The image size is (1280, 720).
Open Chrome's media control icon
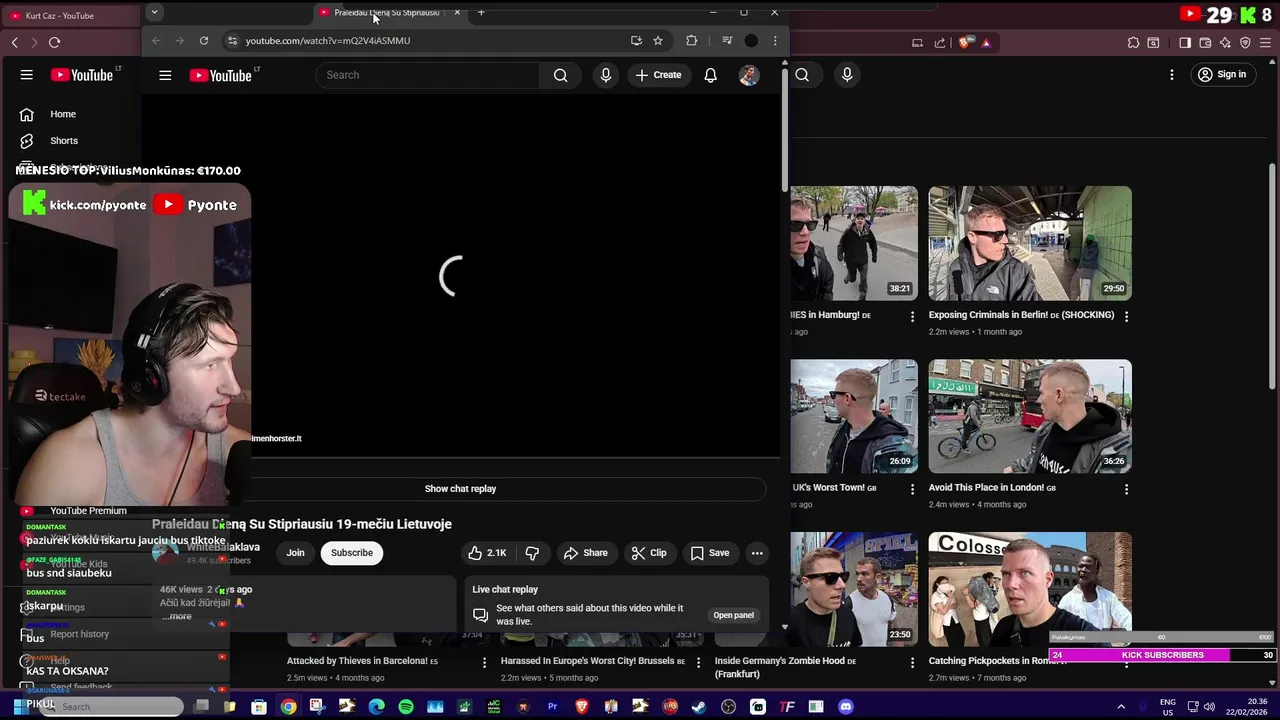pos(727,41)
